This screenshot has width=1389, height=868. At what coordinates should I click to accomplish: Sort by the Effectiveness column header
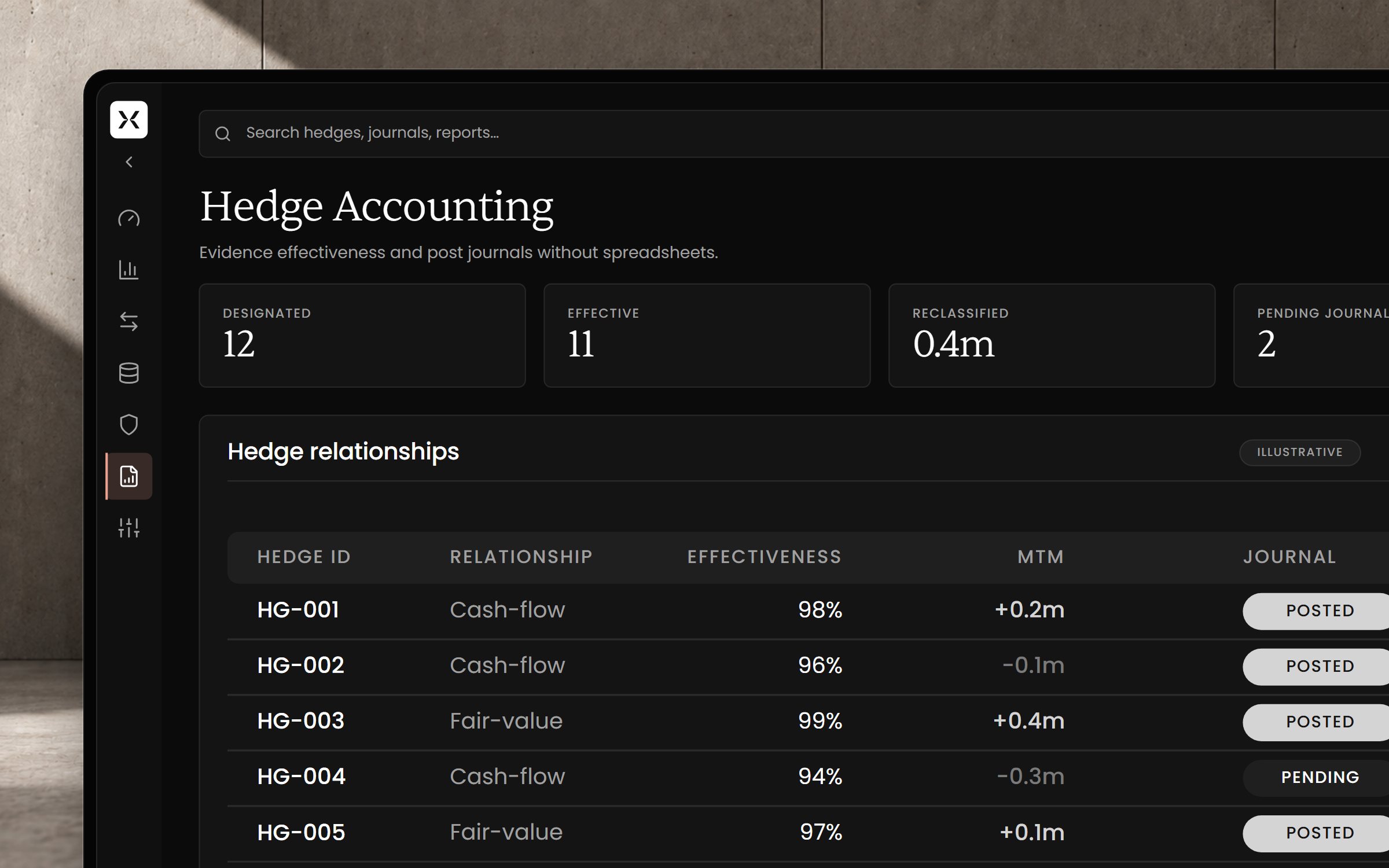(x=764, y=557)
